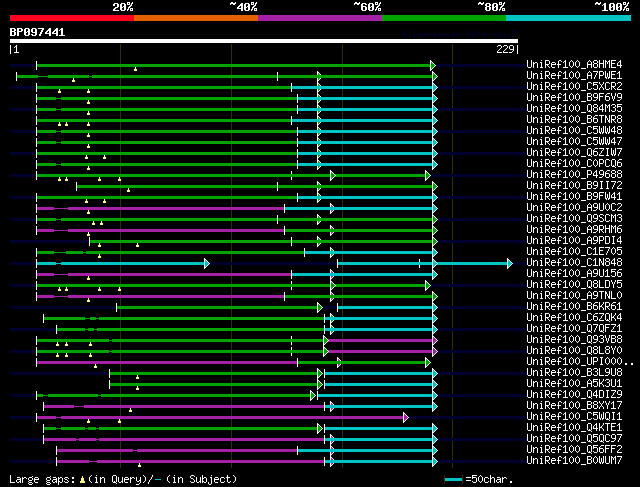Click the red 20% identity legend segment
Screen dimensions: 640x487
tap(72, 18)
